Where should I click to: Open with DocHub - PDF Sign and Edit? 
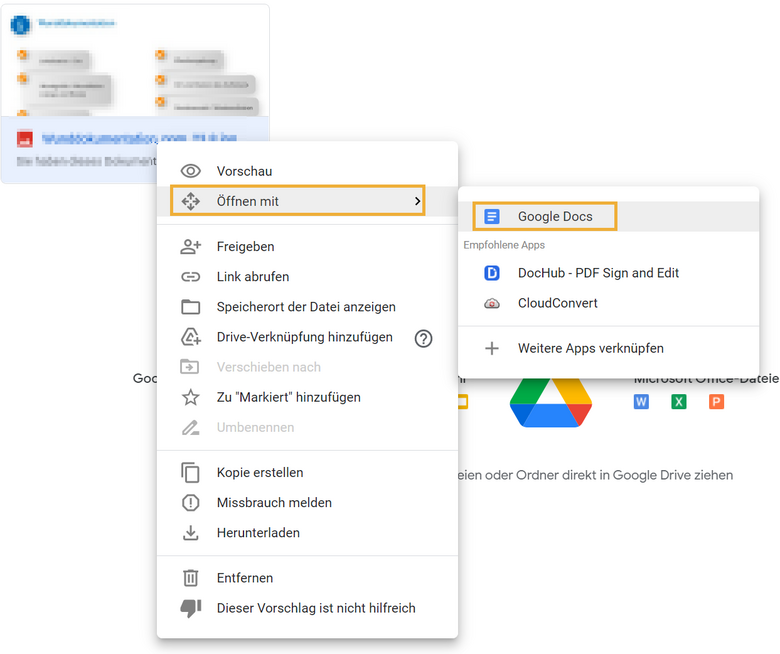point(609,273)
